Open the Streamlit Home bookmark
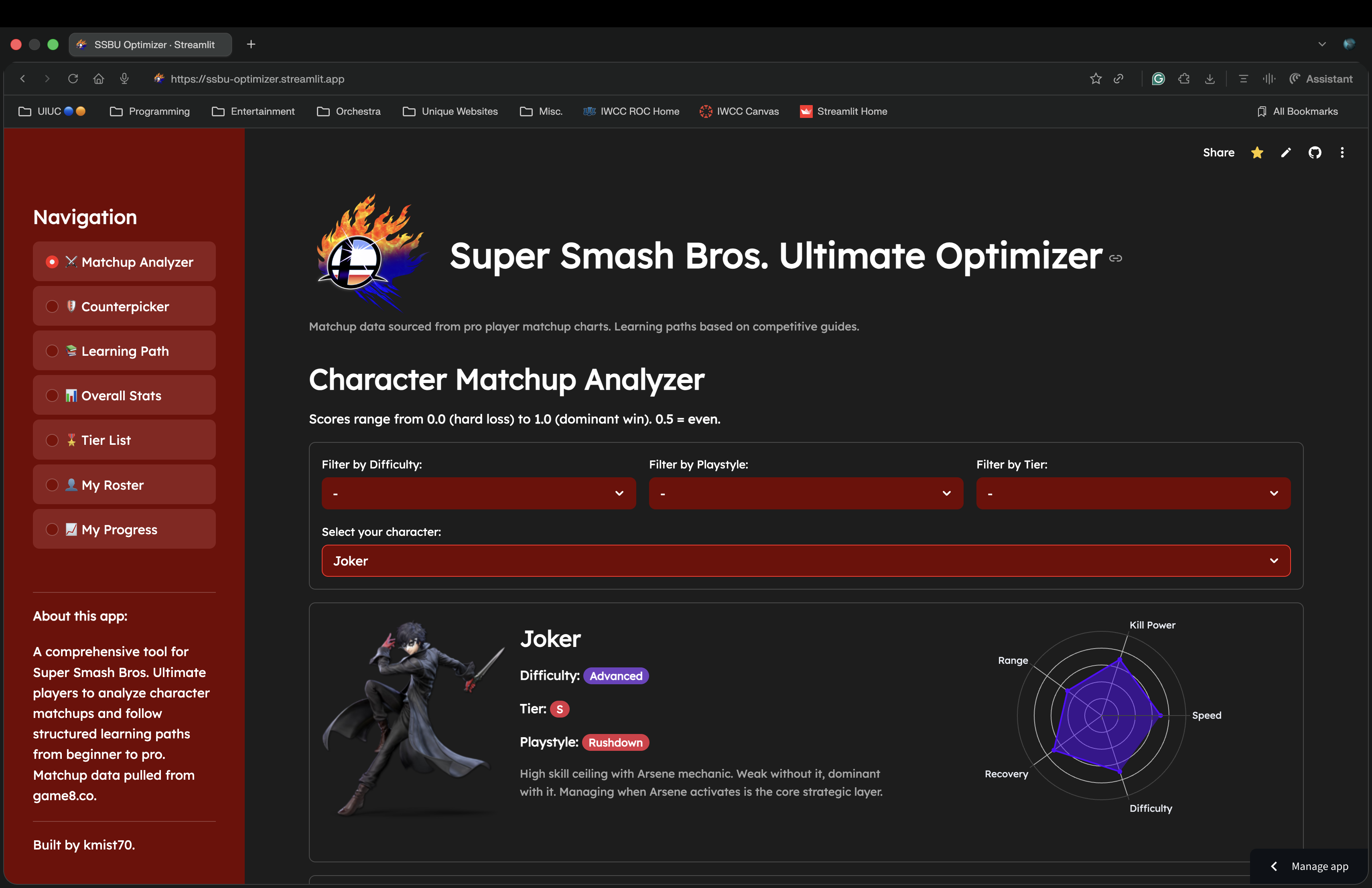 click(x=843, y=111)
